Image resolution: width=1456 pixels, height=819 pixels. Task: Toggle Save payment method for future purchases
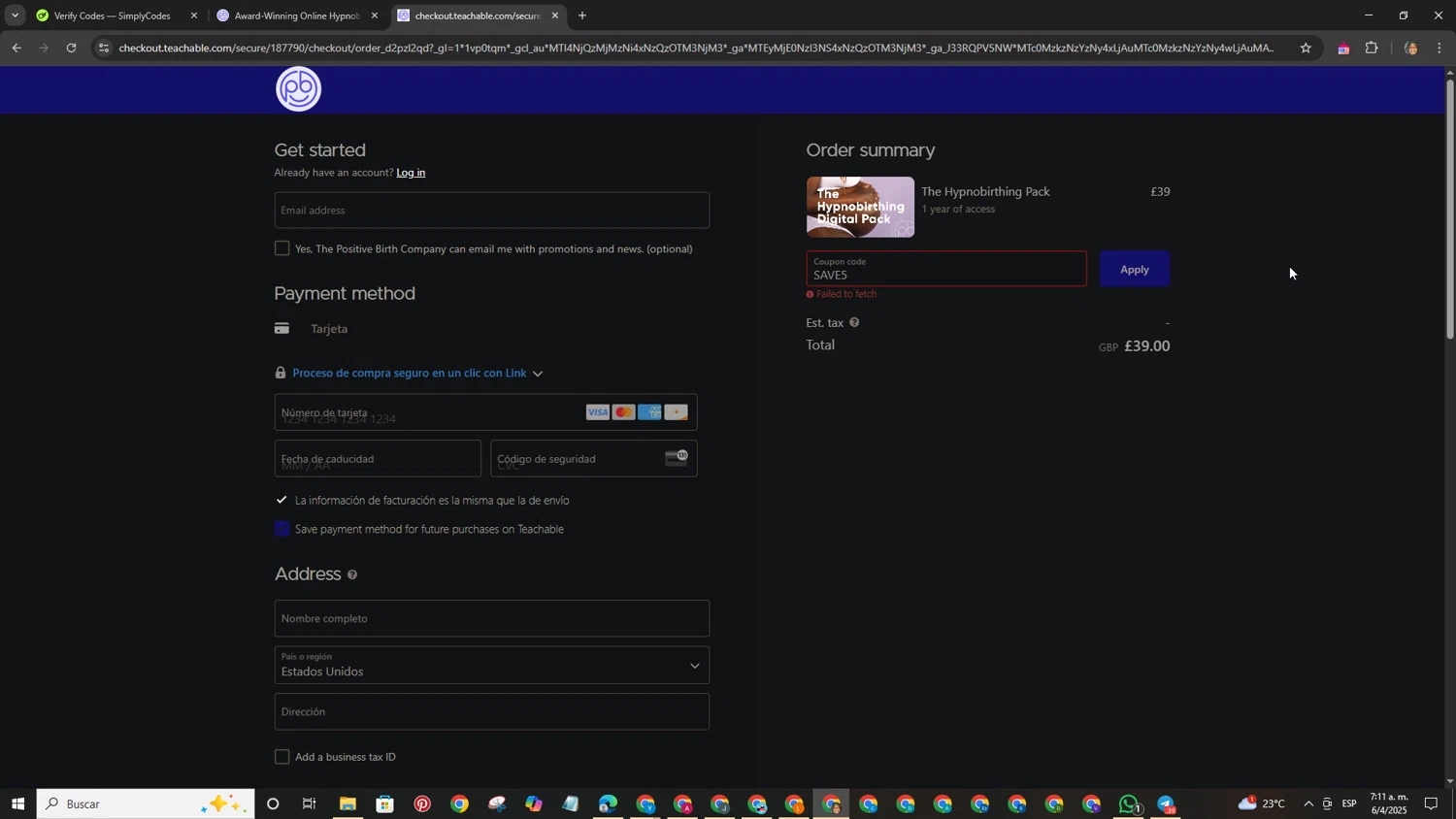point(282,529)
